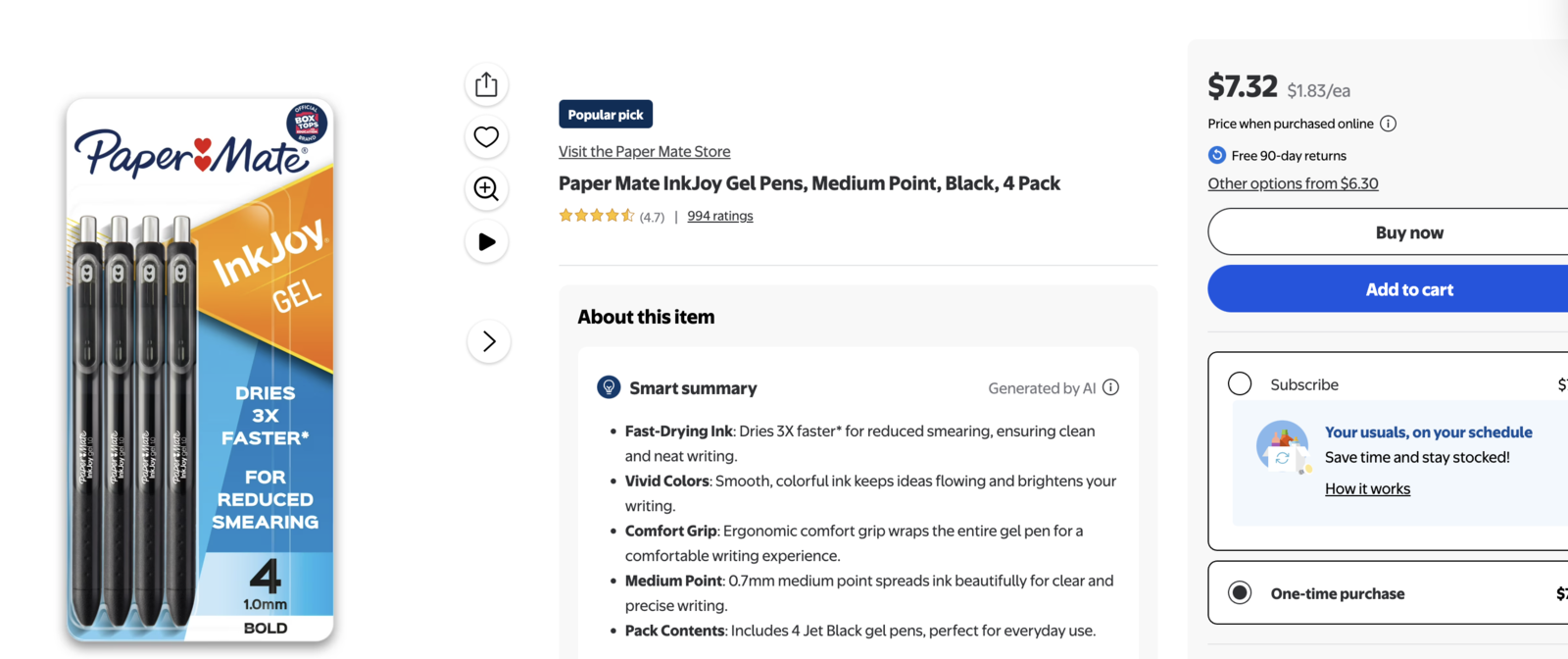Open the 994 ratings link

pos(719,216)
